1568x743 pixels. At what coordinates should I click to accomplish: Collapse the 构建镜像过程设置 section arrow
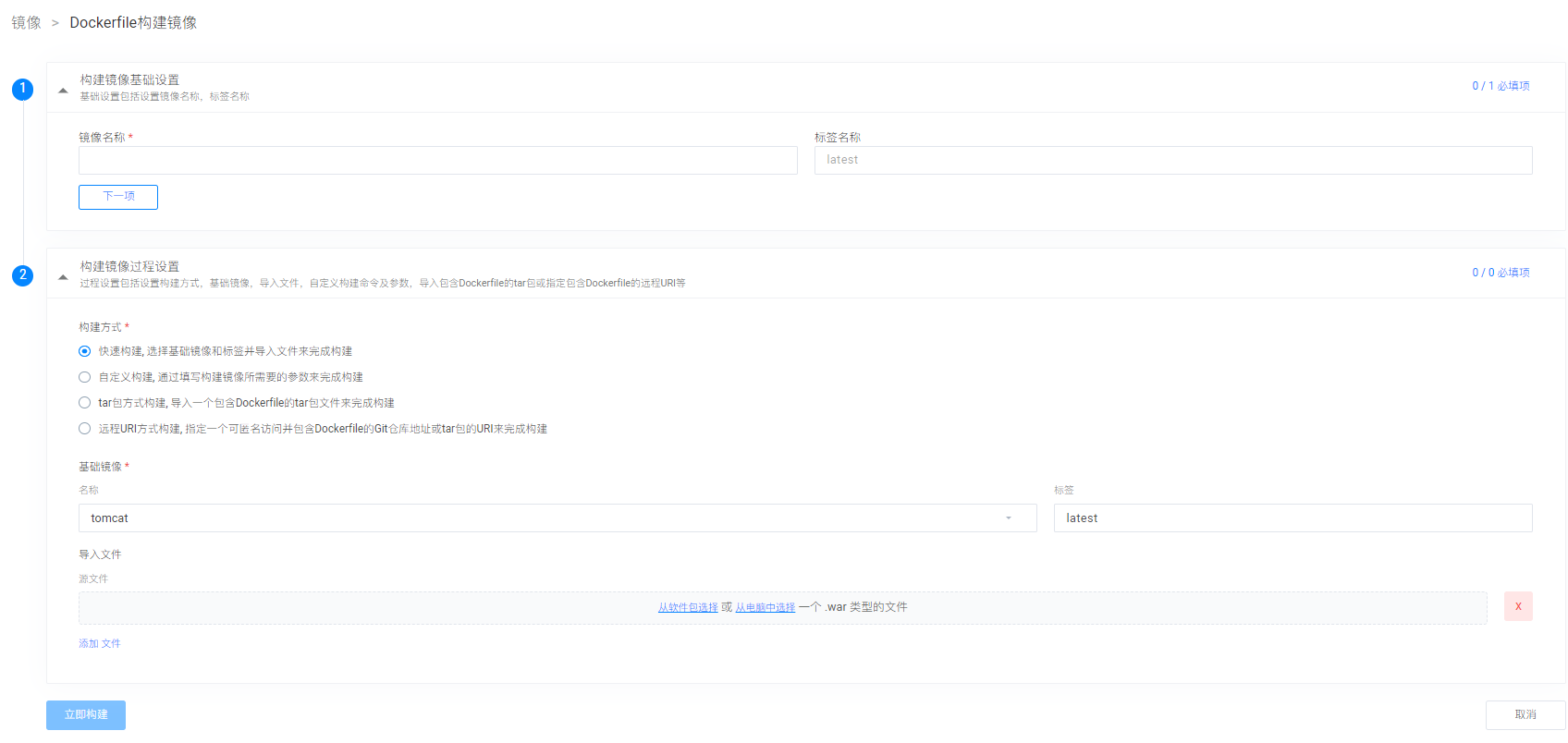[63, 277]
